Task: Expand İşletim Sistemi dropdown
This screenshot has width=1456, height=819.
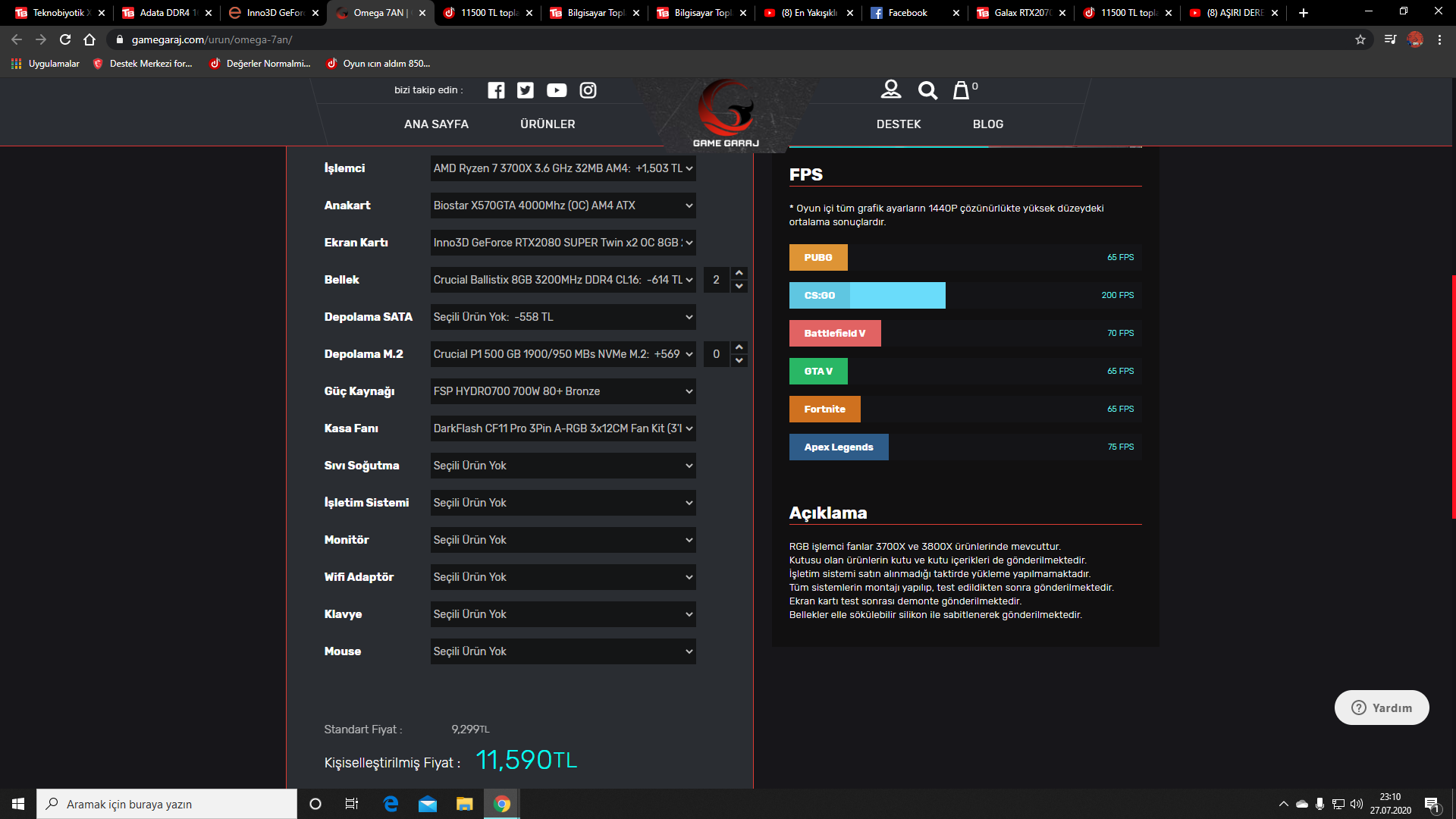Action: click(563, 503)
